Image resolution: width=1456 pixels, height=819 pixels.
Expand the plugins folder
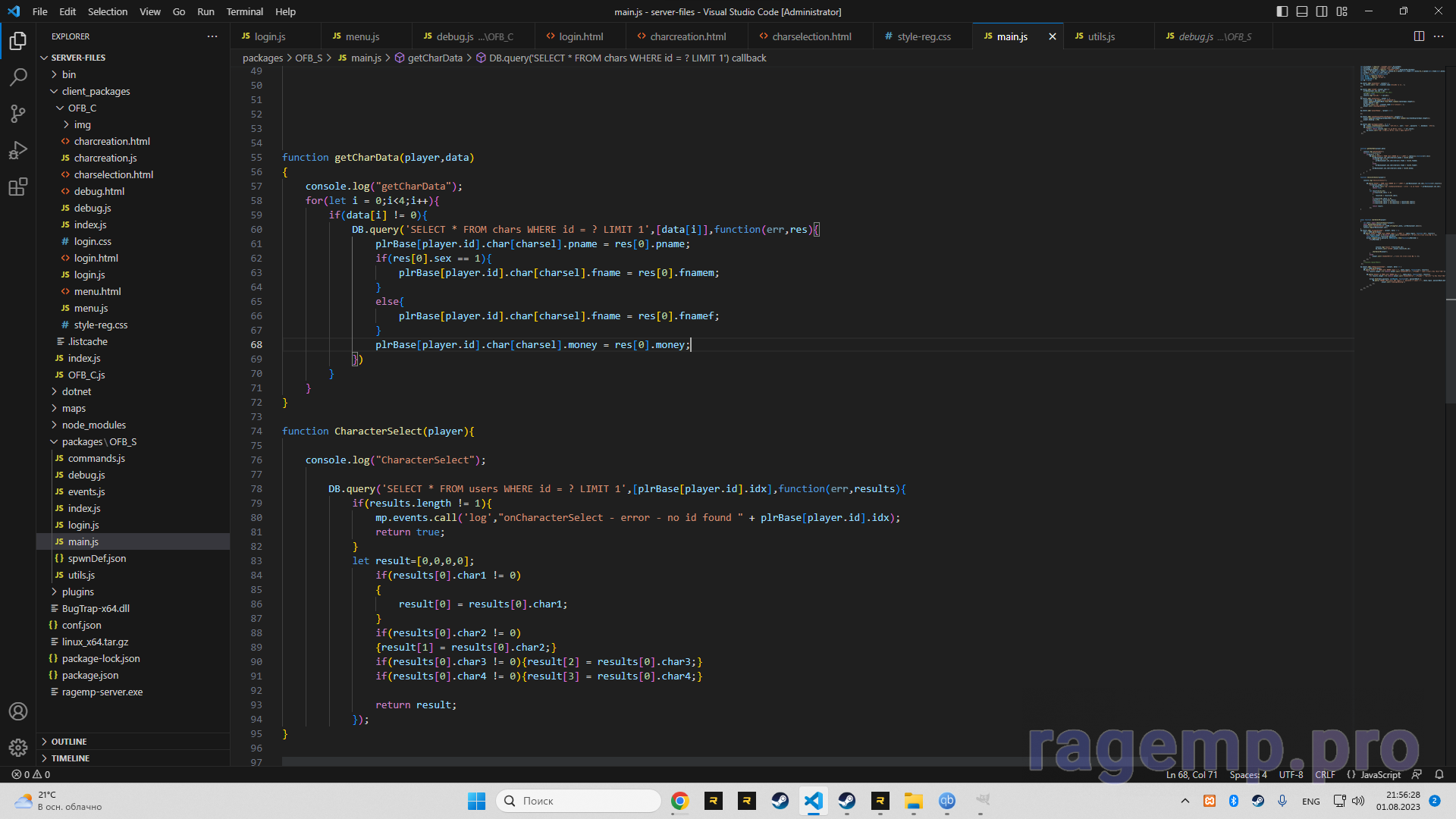[133, 591]
